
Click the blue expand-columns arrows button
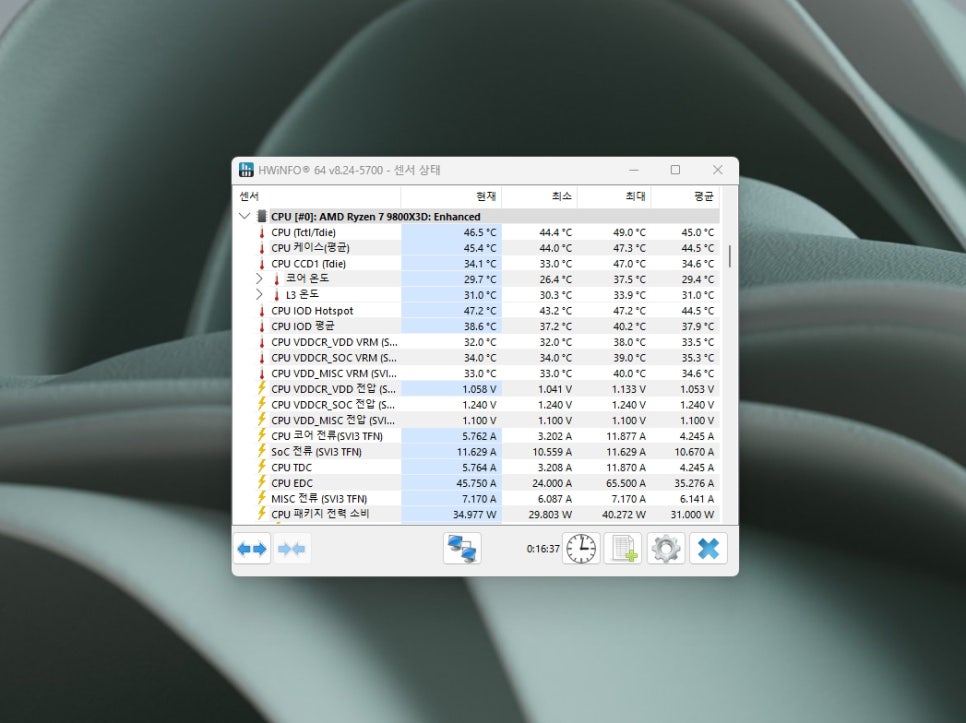coord(253,549)
